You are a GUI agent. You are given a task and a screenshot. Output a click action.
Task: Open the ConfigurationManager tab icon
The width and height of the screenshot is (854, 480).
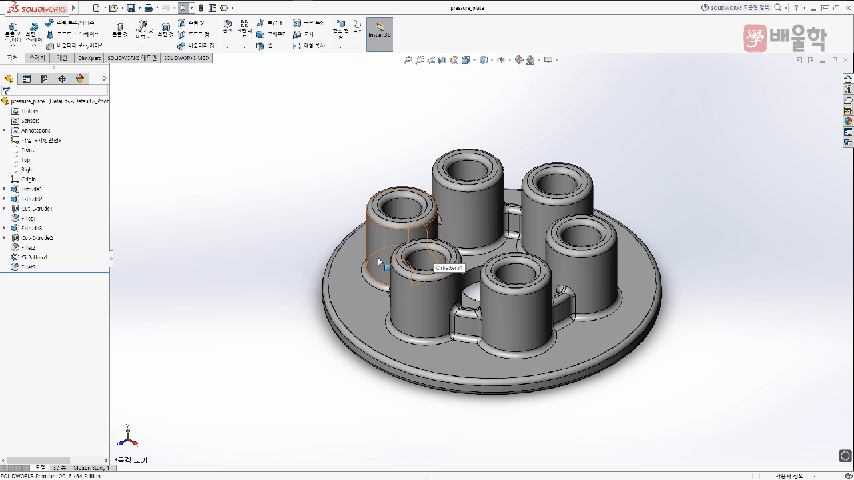point(44,79)
